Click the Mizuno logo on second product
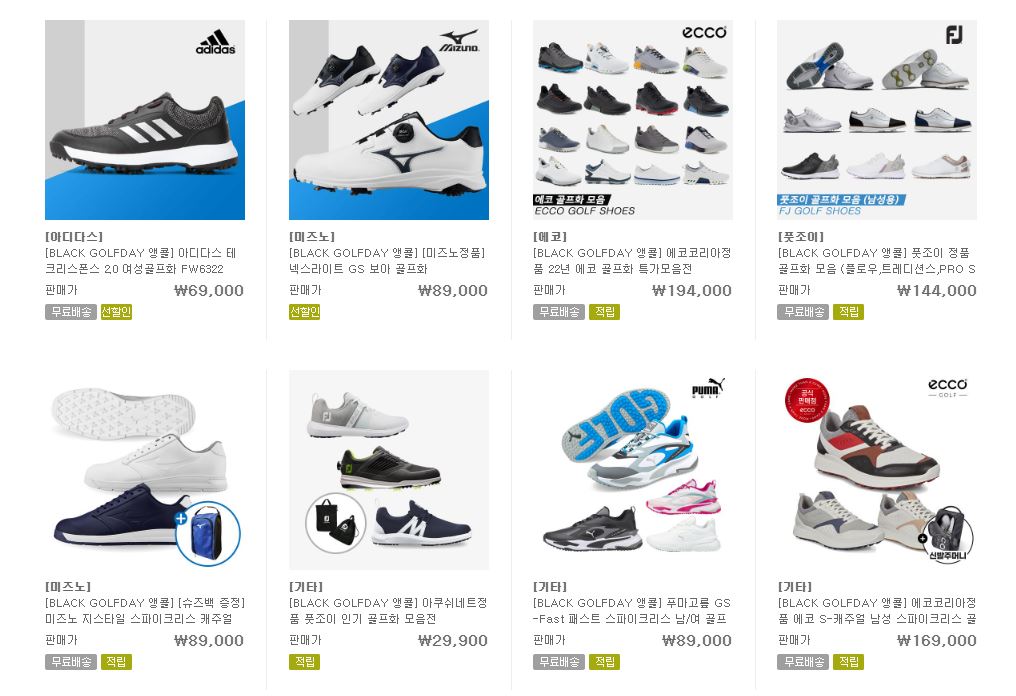The height and width of the screenshot is (696, 1016). [x=459, y=41]
